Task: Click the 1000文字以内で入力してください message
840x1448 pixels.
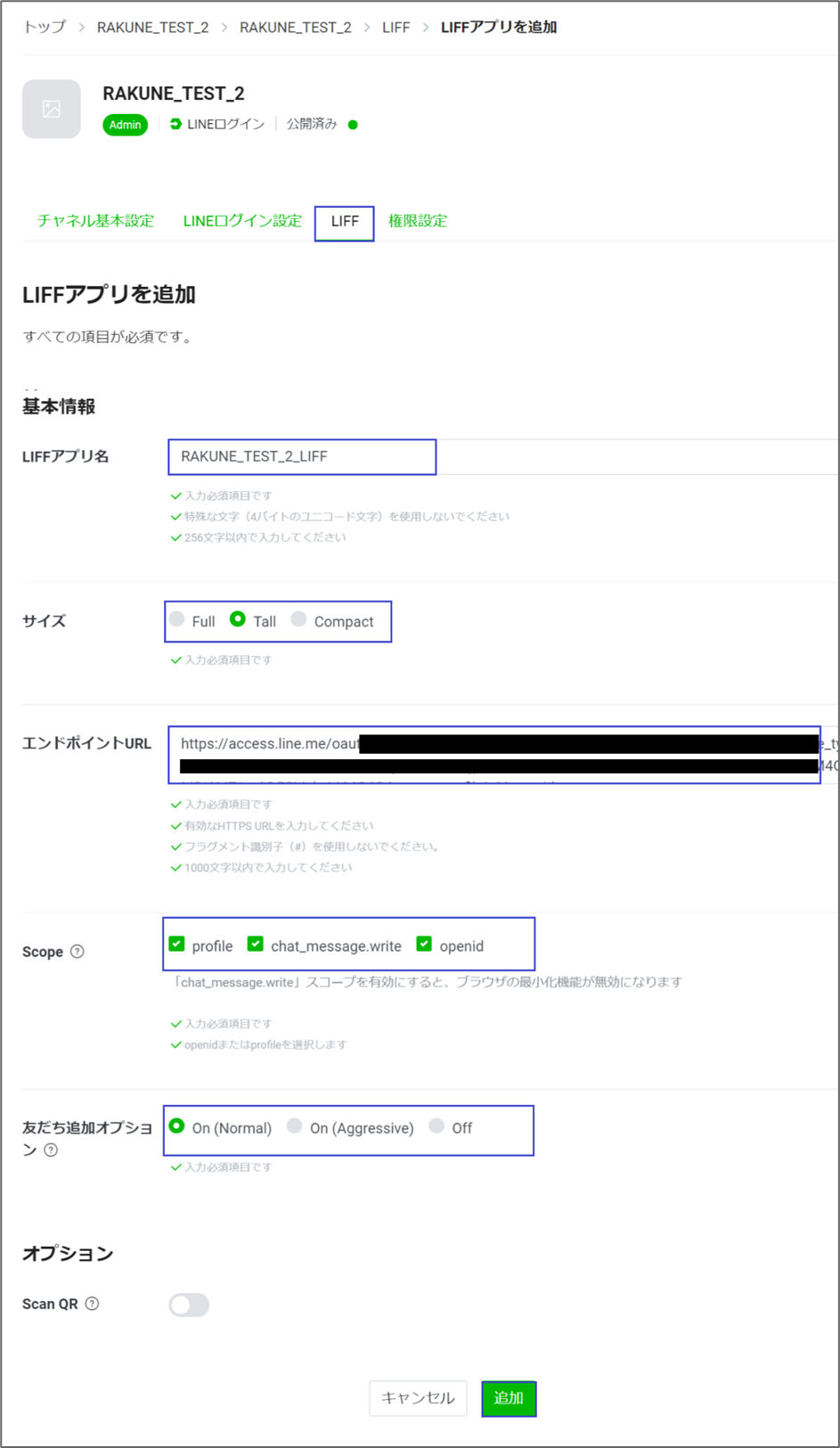Action: (x=268, y=867)
